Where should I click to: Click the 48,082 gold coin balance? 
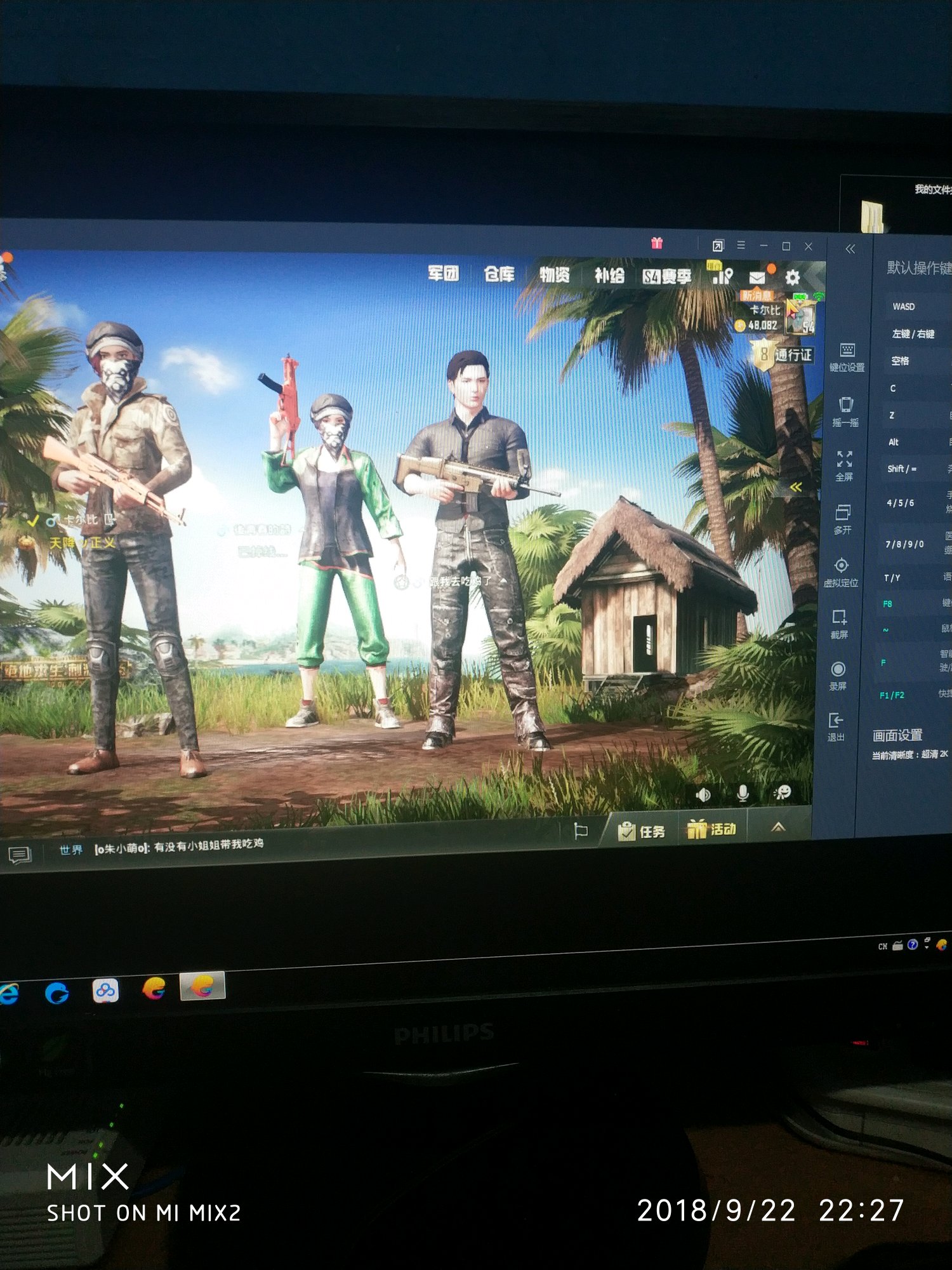[756, 325]
